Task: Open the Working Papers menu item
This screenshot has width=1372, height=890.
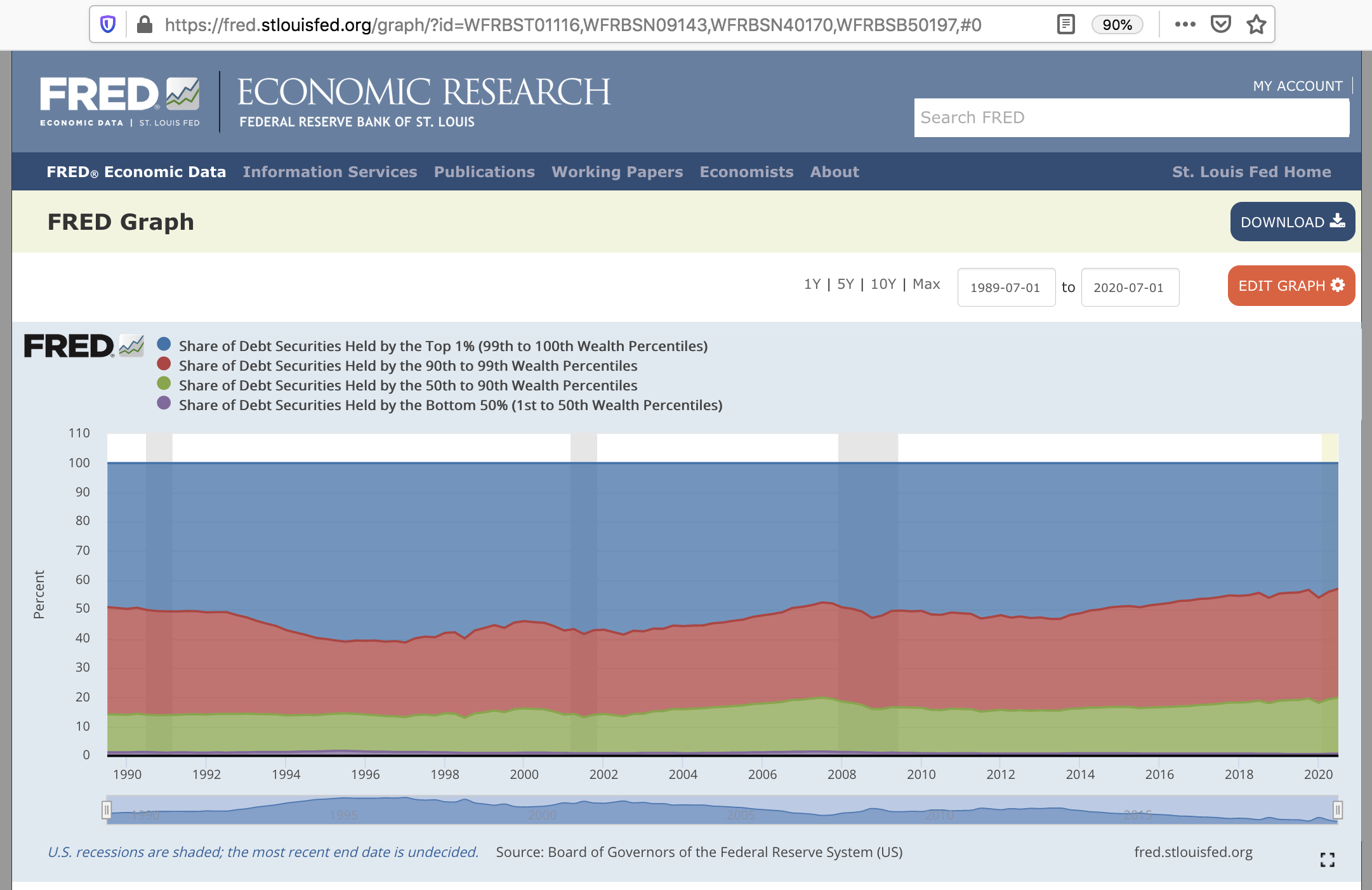Action: pos(617,172)
